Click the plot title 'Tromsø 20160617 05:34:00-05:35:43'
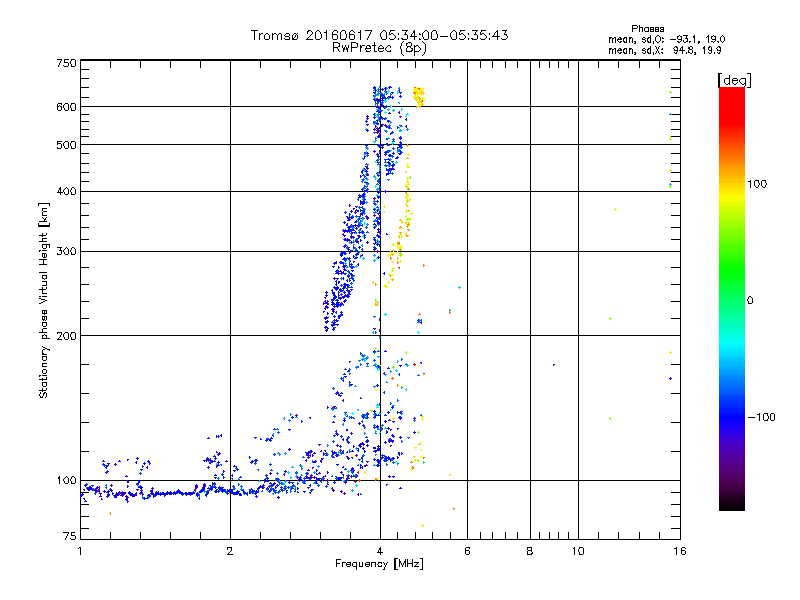The height and width of the screenshot is (600, 800). (379, 35)
